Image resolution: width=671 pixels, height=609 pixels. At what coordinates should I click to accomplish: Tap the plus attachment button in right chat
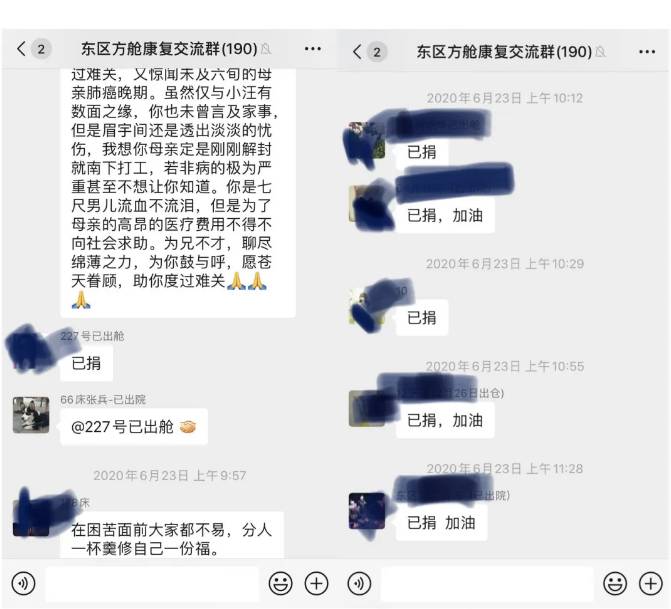click(650, 583)
